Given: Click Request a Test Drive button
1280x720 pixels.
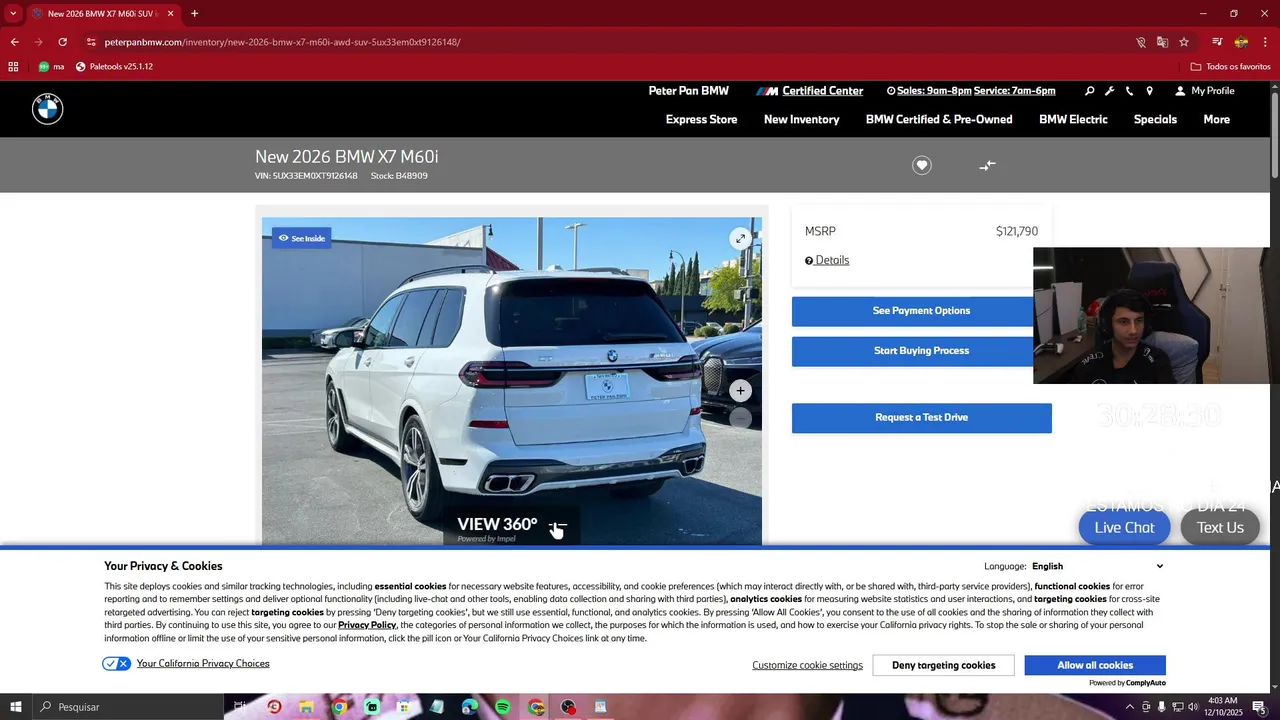Looking at the screenshot, I should (x=921, y=418).
